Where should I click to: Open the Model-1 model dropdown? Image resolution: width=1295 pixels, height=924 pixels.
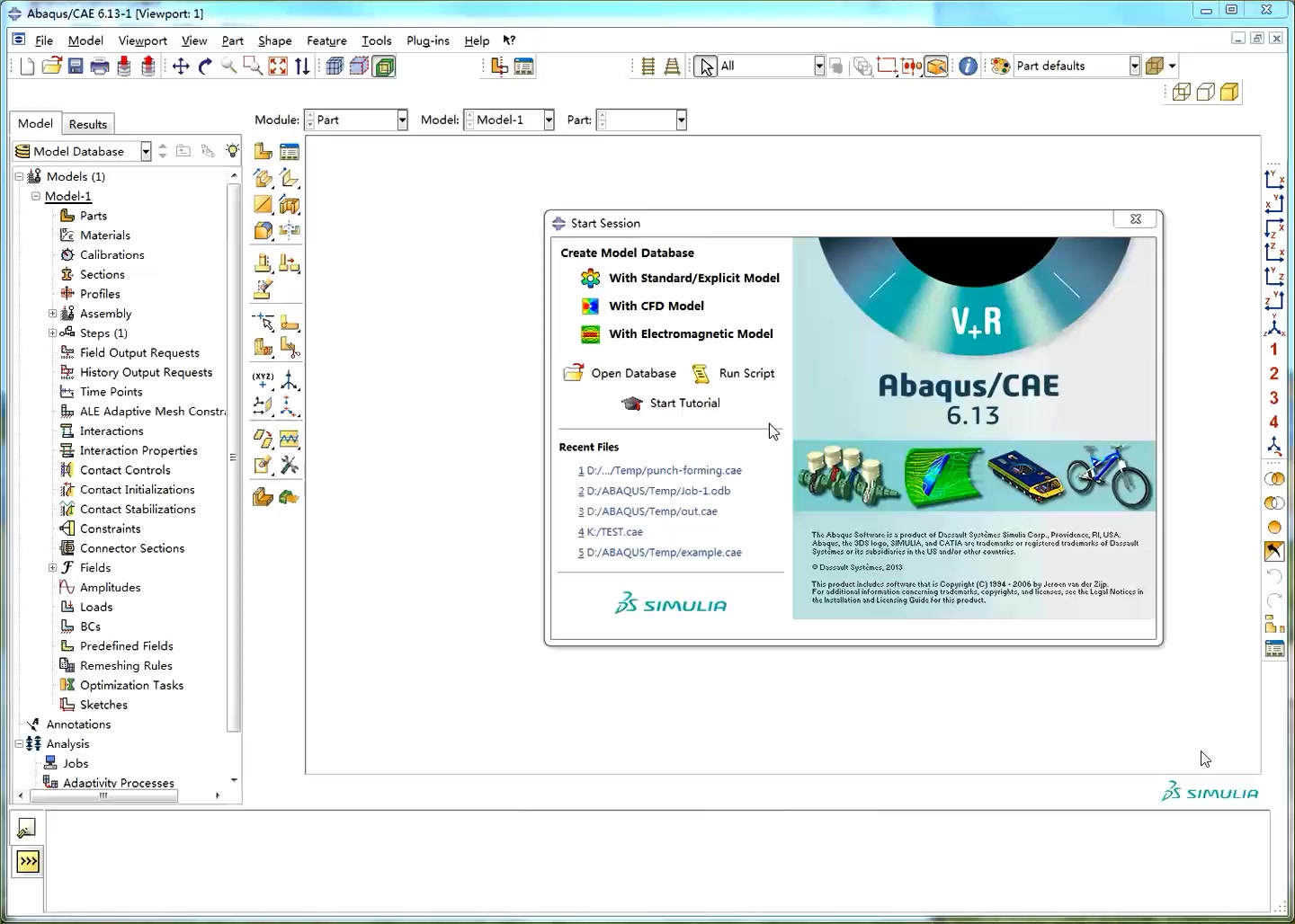(x=549, y=120)
